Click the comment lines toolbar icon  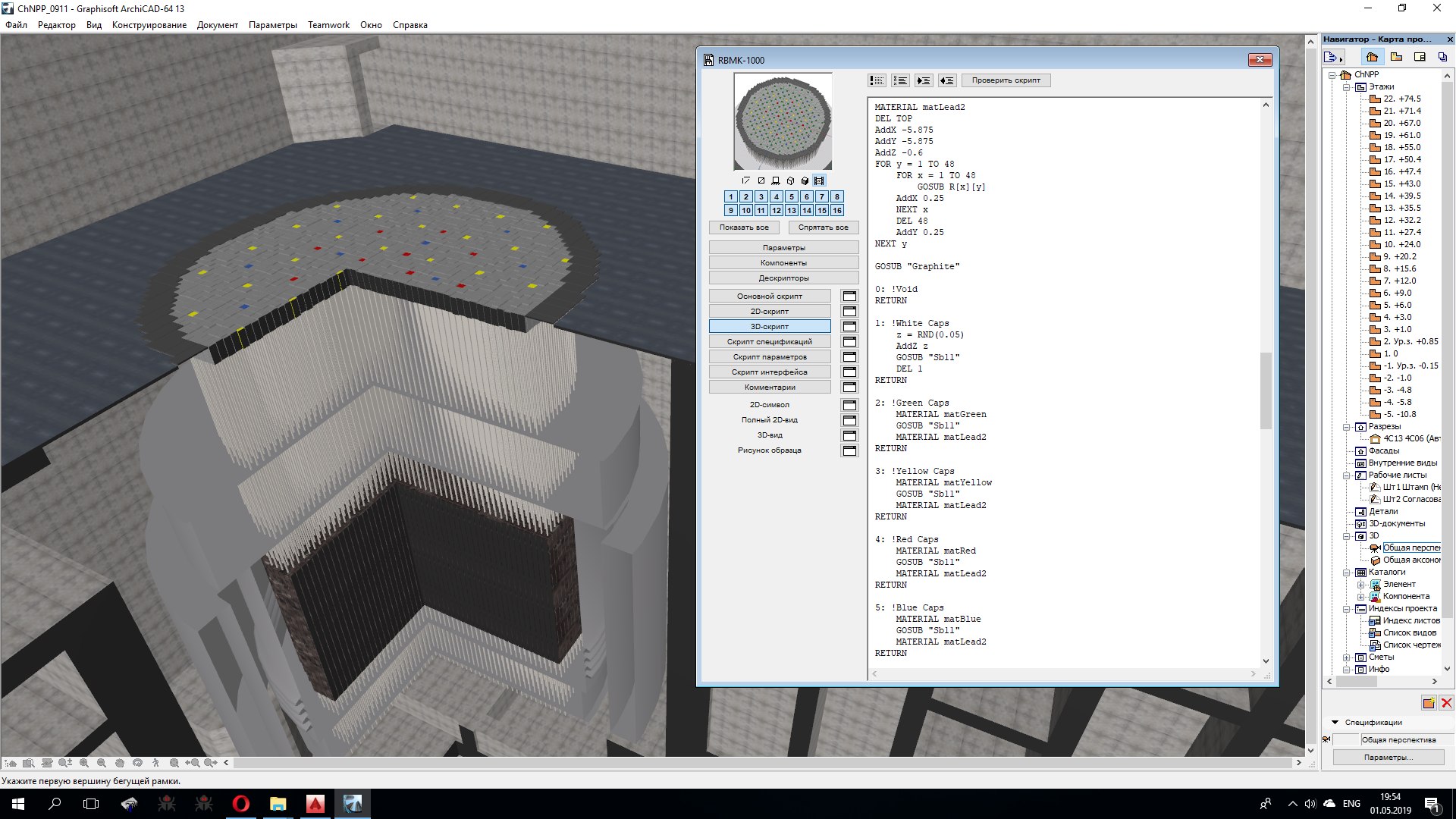coord(877,80)
